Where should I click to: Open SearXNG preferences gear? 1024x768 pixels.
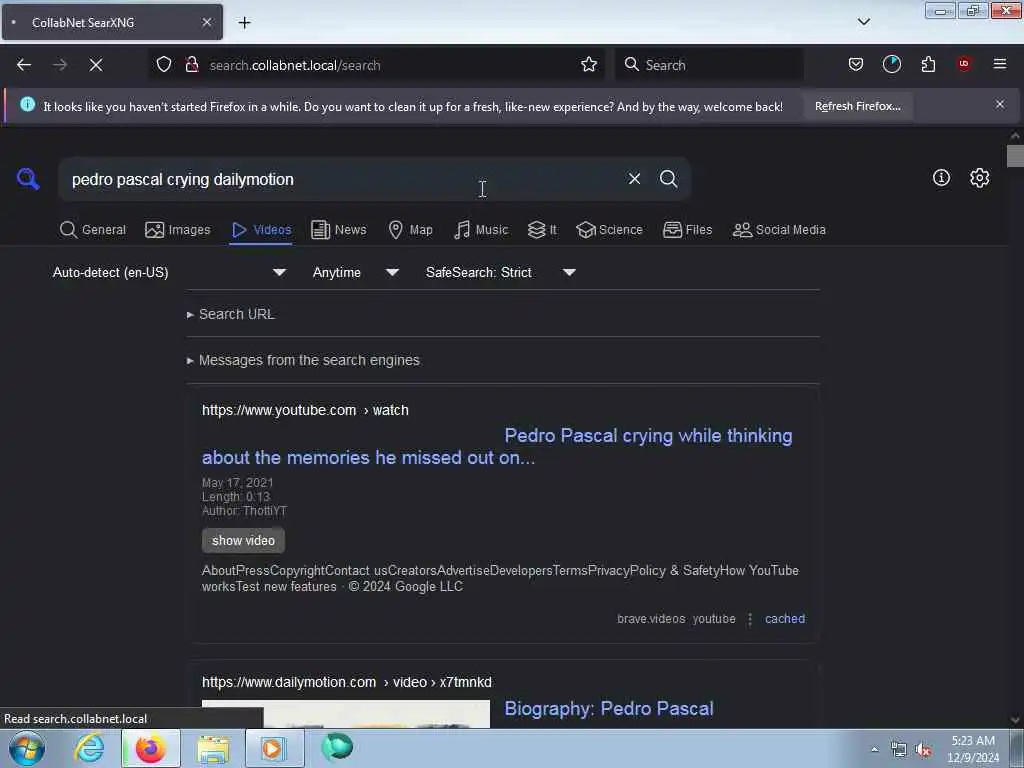979,178
